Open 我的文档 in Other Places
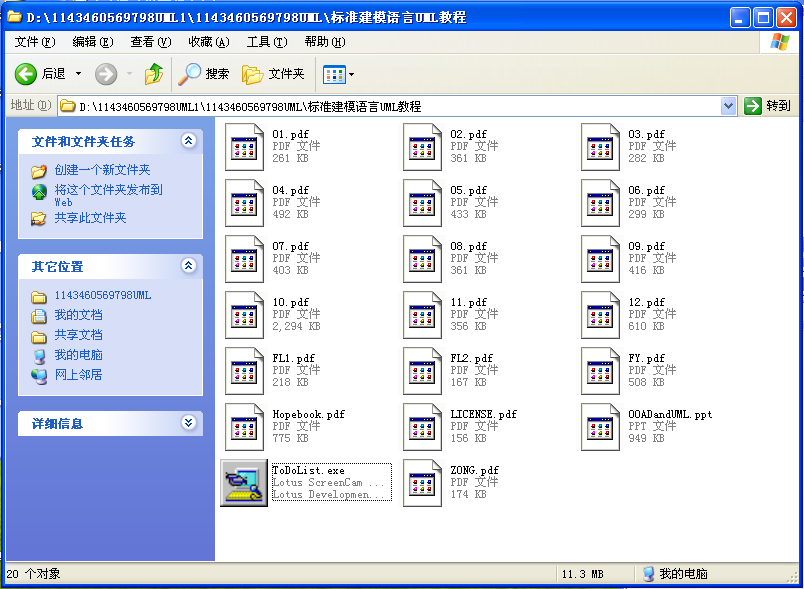This screenshot has height=589, width=804. (78, 315)
